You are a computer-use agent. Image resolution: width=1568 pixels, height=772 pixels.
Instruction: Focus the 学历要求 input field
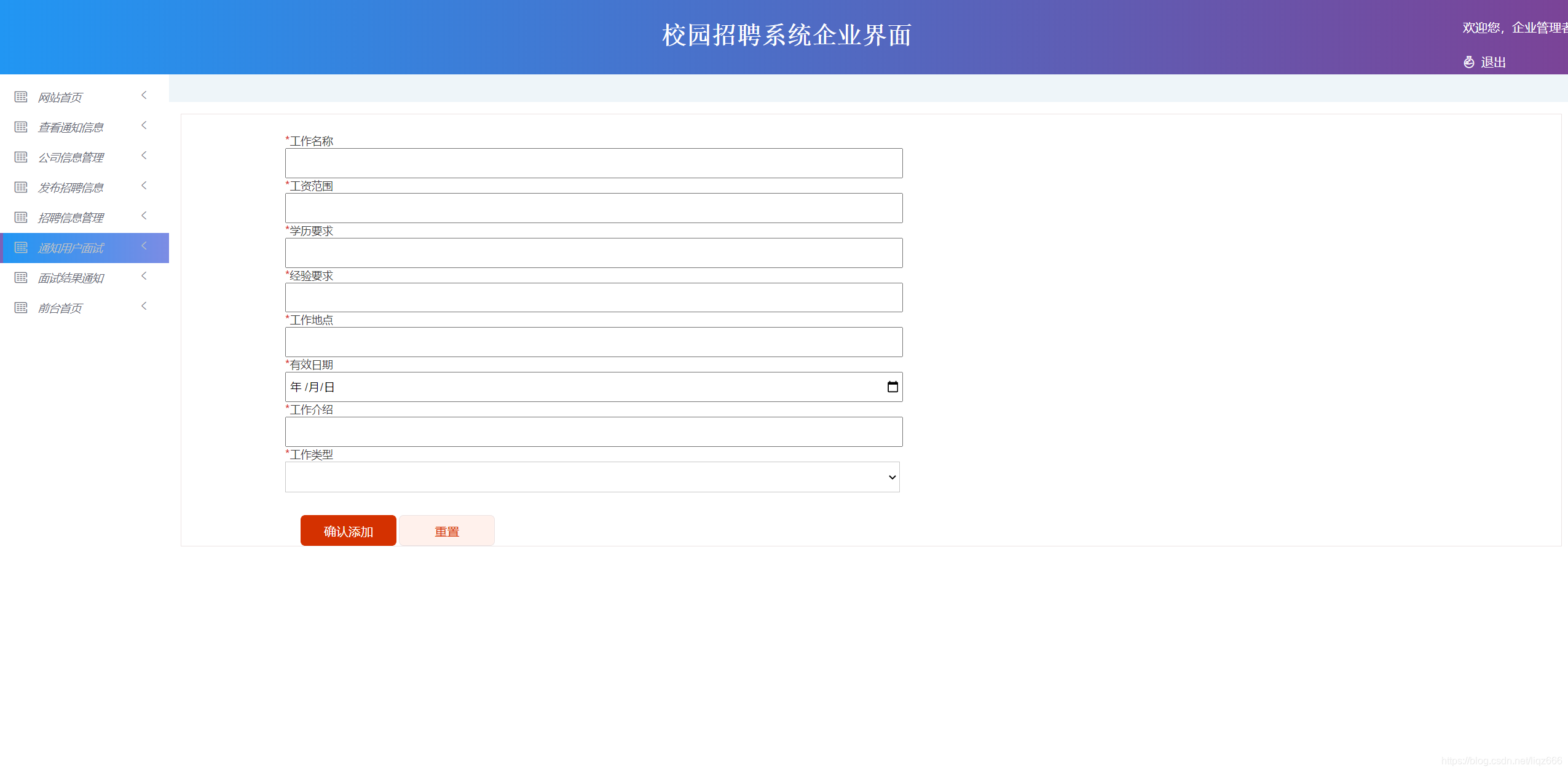(x=594, y=253)
